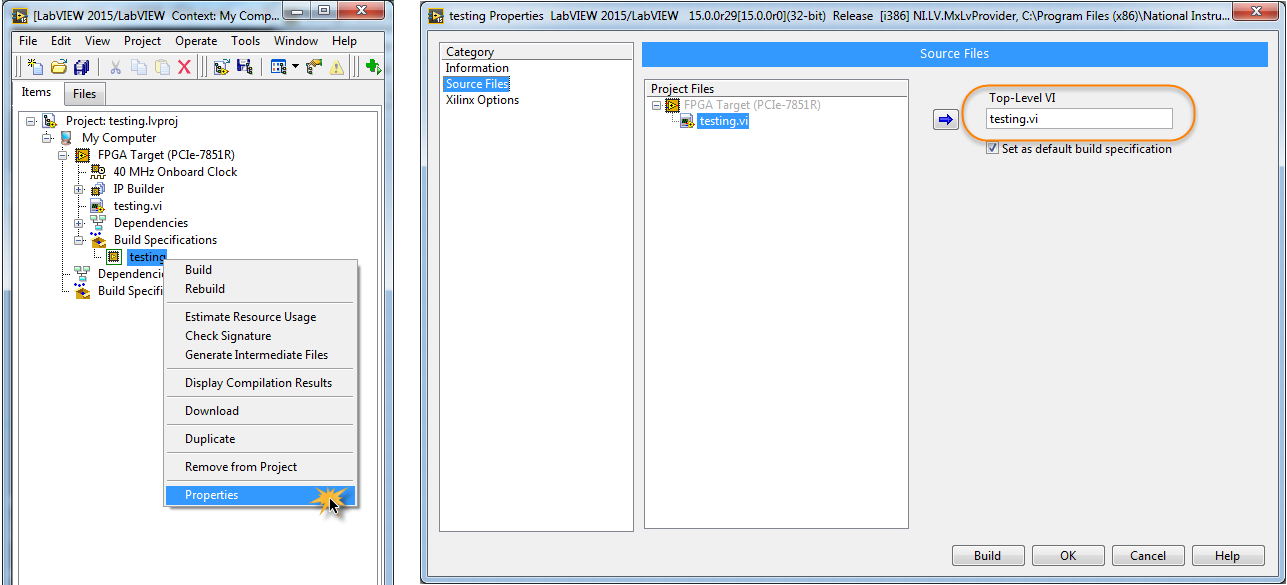Viewport: 1287px width, 585px height.
Task: Click the blue arrow to set Top-Level VI
Action: tap(946, 120)
